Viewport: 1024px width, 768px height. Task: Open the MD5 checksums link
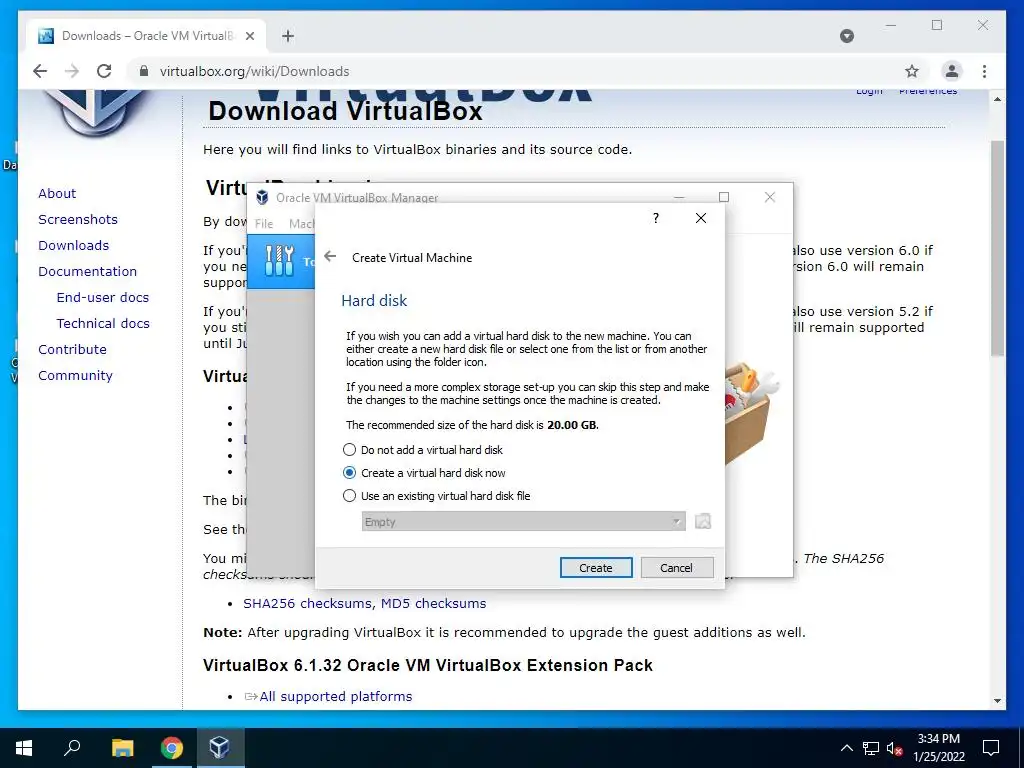coord(433,603)
